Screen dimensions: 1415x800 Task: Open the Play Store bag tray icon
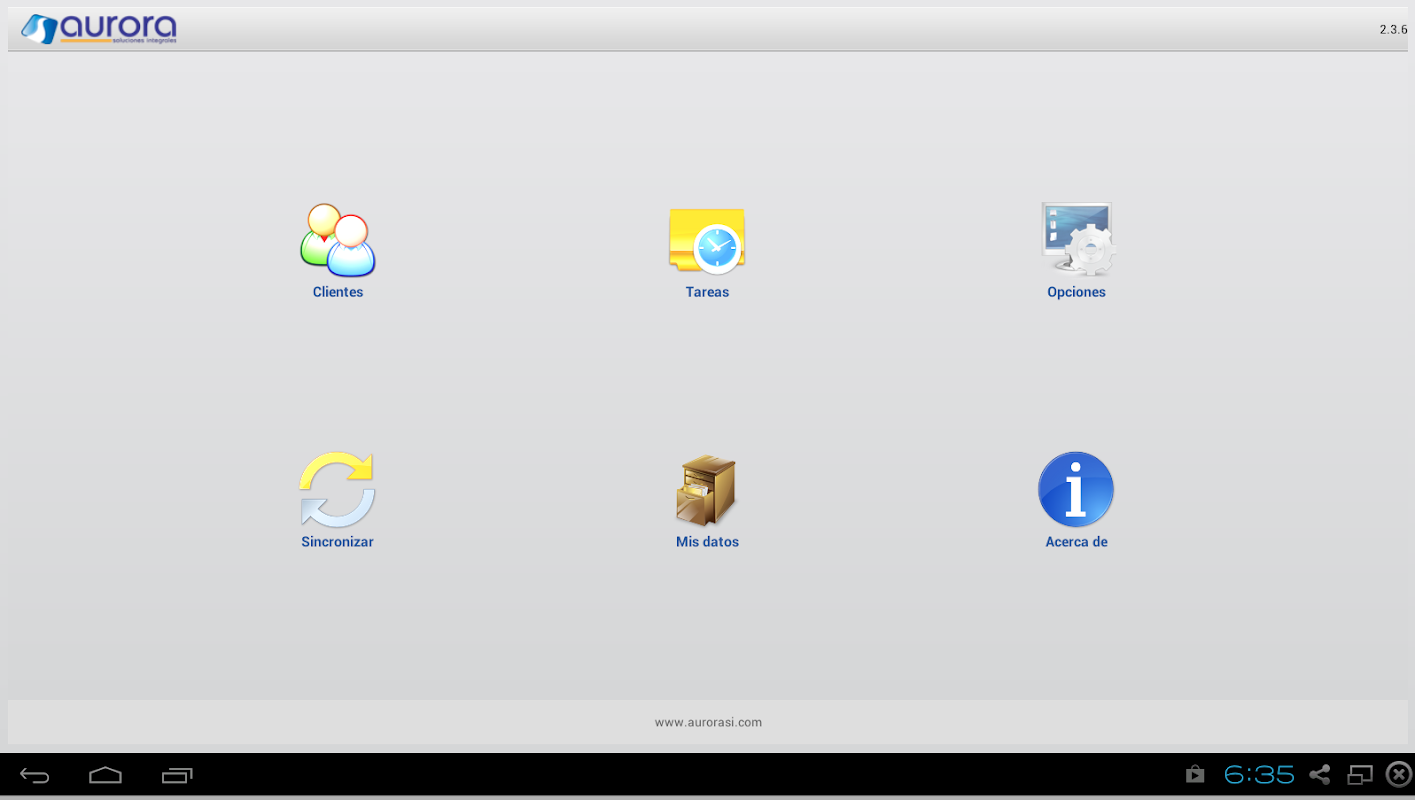click(x=1194, y=775)
